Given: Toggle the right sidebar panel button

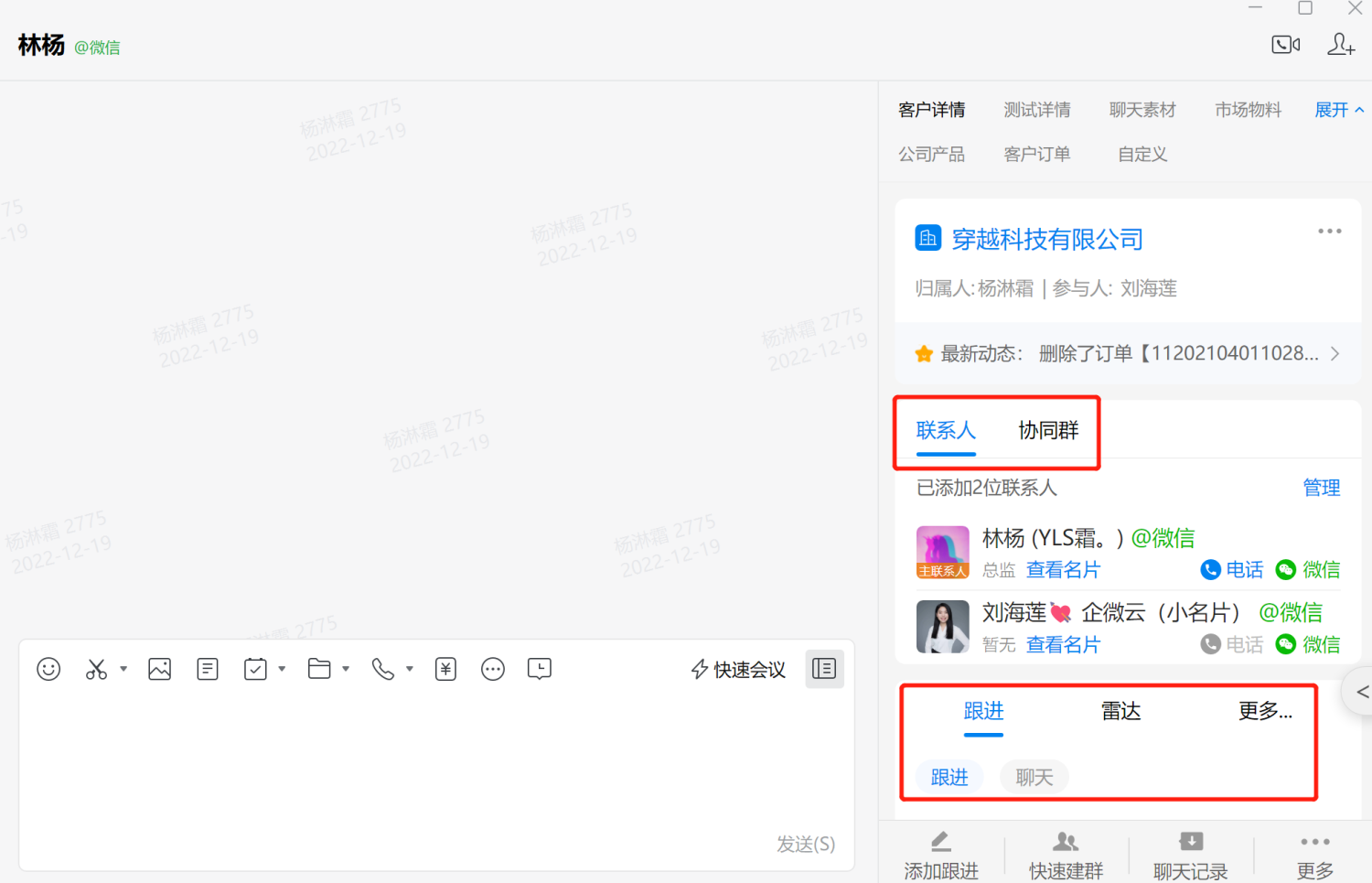Looking at the screenshot, I should pyautogui.click(x=824, y=669).
